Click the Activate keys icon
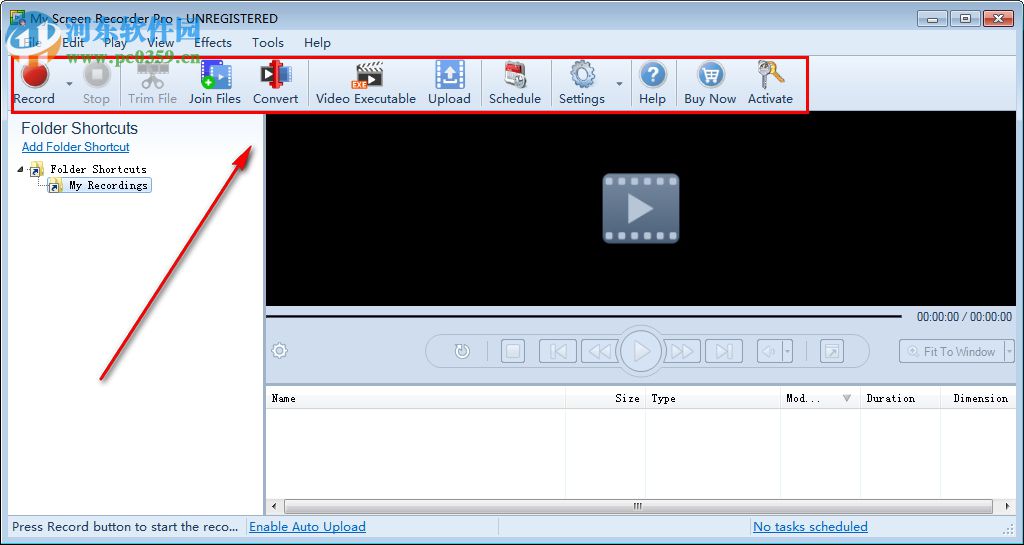 tap(770, 84)
